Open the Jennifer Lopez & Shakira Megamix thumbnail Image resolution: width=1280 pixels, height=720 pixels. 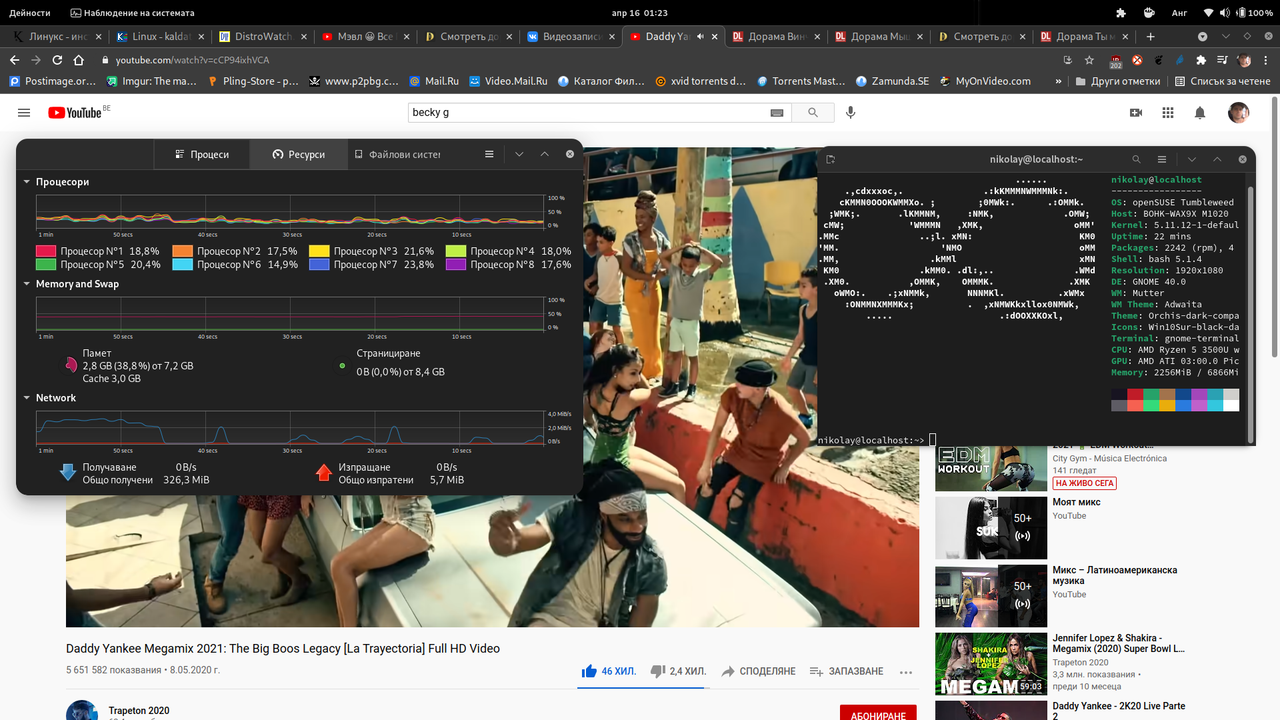click(990, 664)
